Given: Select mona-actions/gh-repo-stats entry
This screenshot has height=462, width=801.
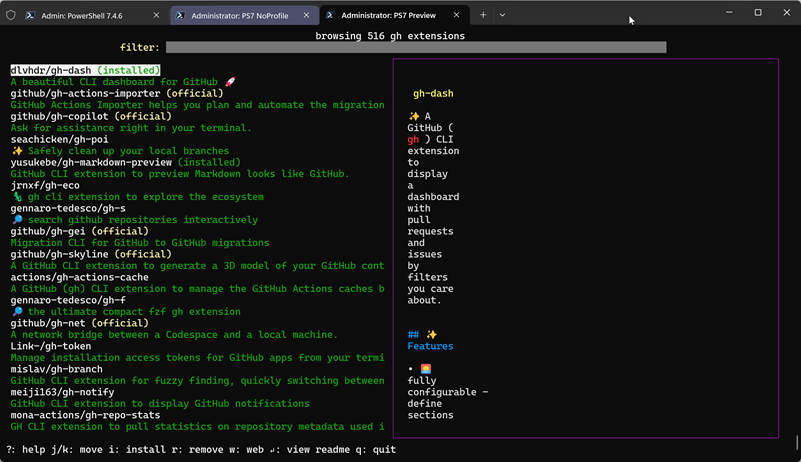Looking at the screenshot, I should tap(85, 415).
